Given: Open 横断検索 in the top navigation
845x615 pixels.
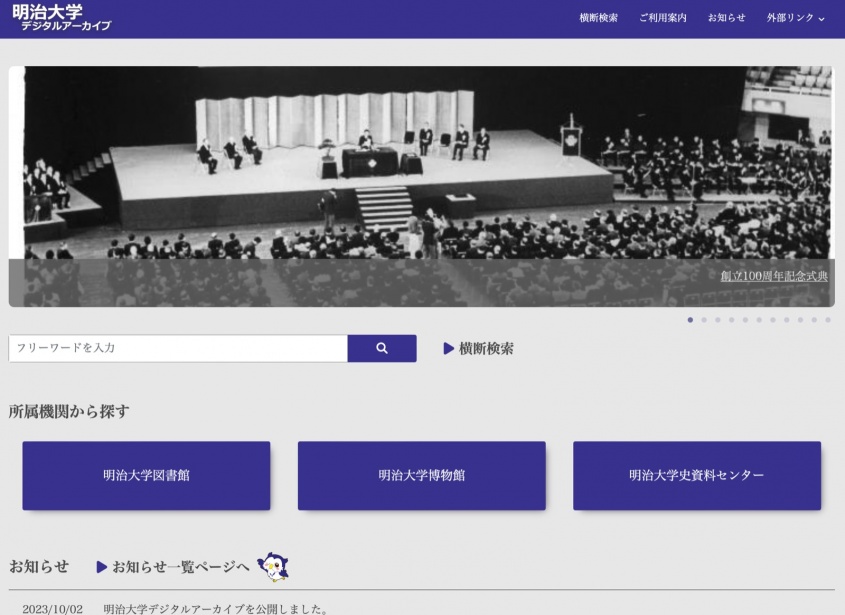Looking at the screenshot, I should click(598, 18).
